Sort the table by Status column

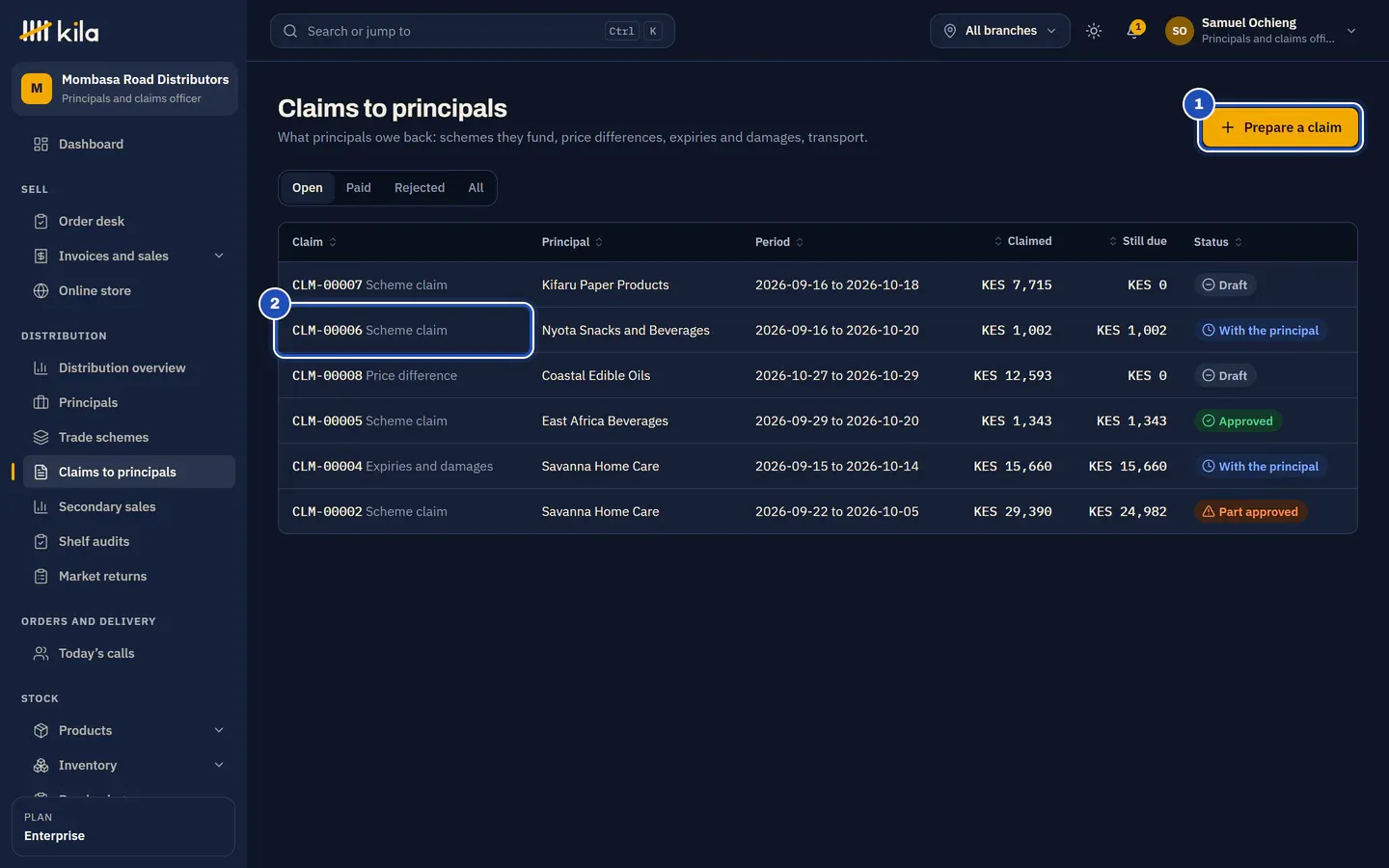point(1218,242)
